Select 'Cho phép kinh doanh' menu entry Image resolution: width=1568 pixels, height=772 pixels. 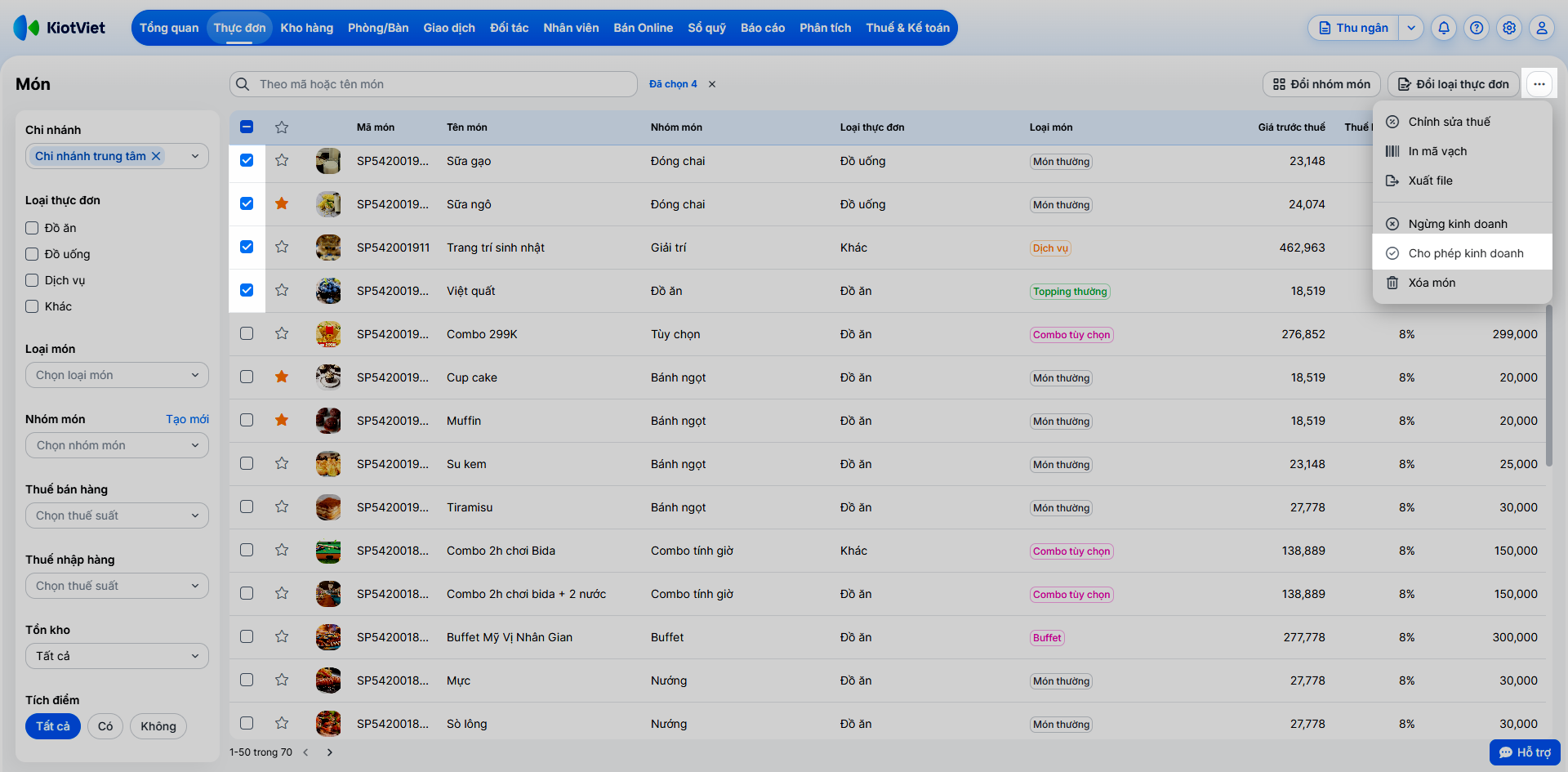pyautogui.click(x=1462, y=253)
